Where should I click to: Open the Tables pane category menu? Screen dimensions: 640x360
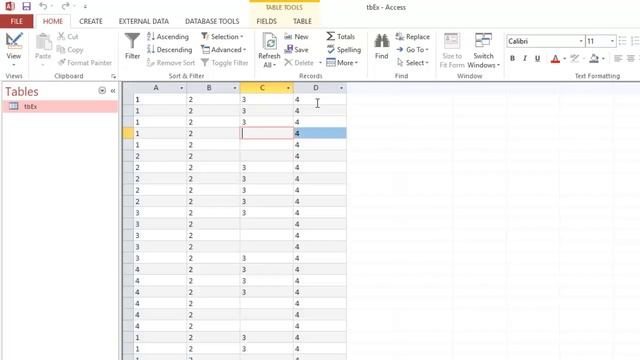(x=102, y=91)
